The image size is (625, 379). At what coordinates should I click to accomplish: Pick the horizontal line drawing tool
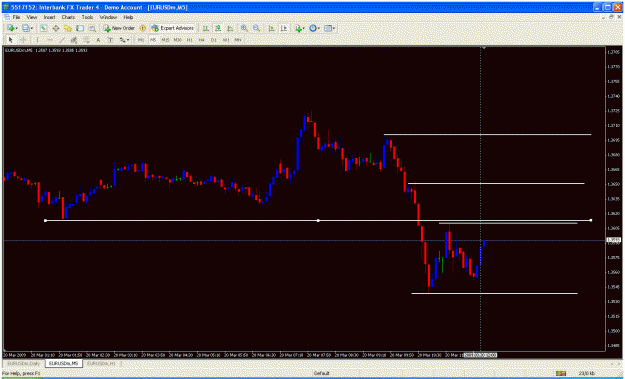click(50, 39)
